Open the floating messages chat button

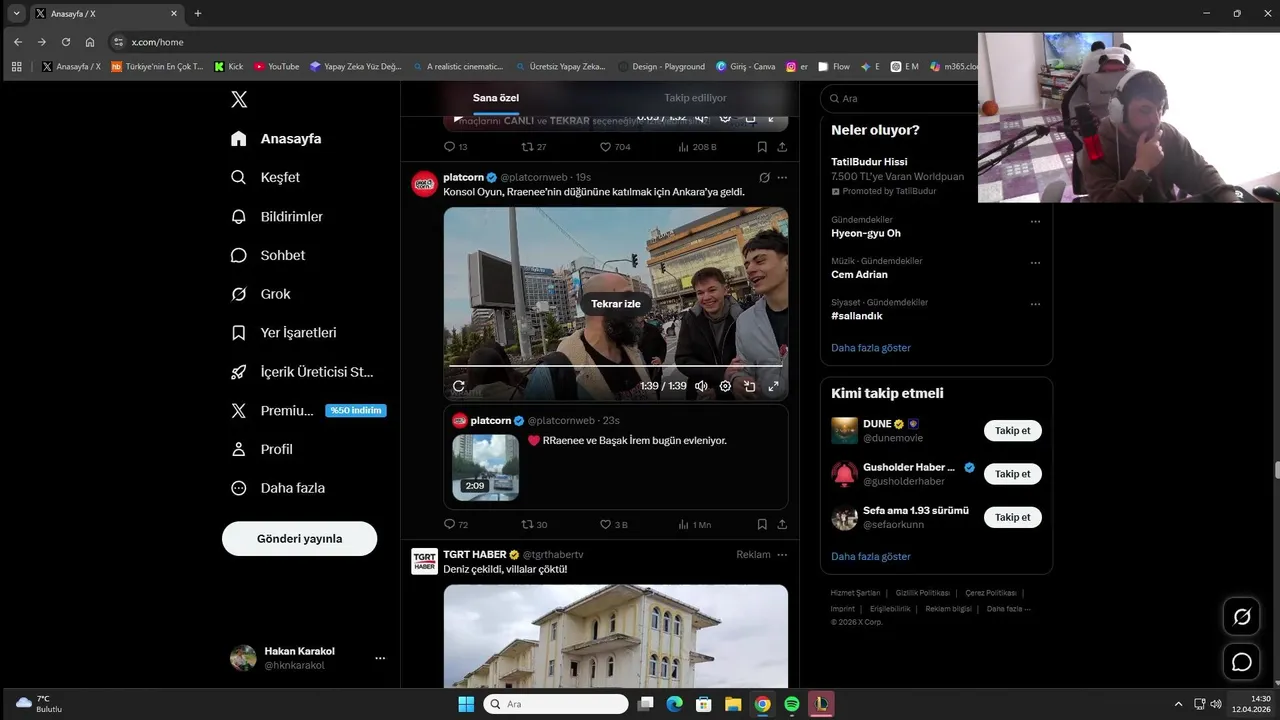point(1242,662)
